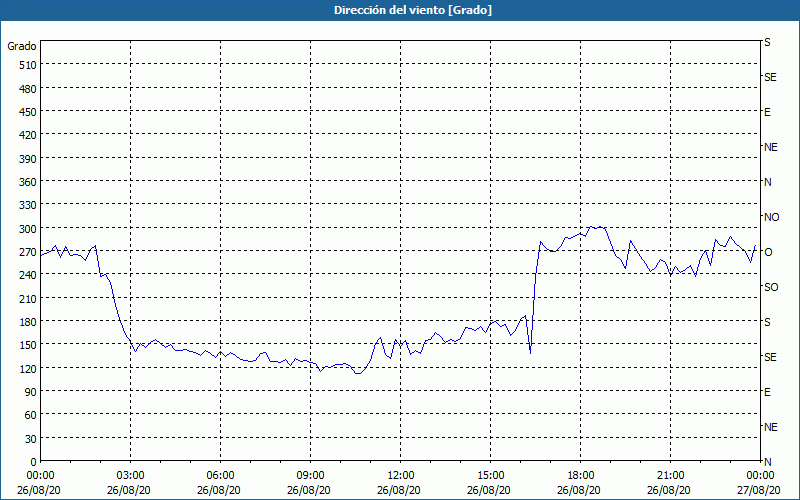The width and height of the screenshot is (800, 500).
Task: Click the 26/08/20 date beneath 03:00
Action: [x=129, y=491]
